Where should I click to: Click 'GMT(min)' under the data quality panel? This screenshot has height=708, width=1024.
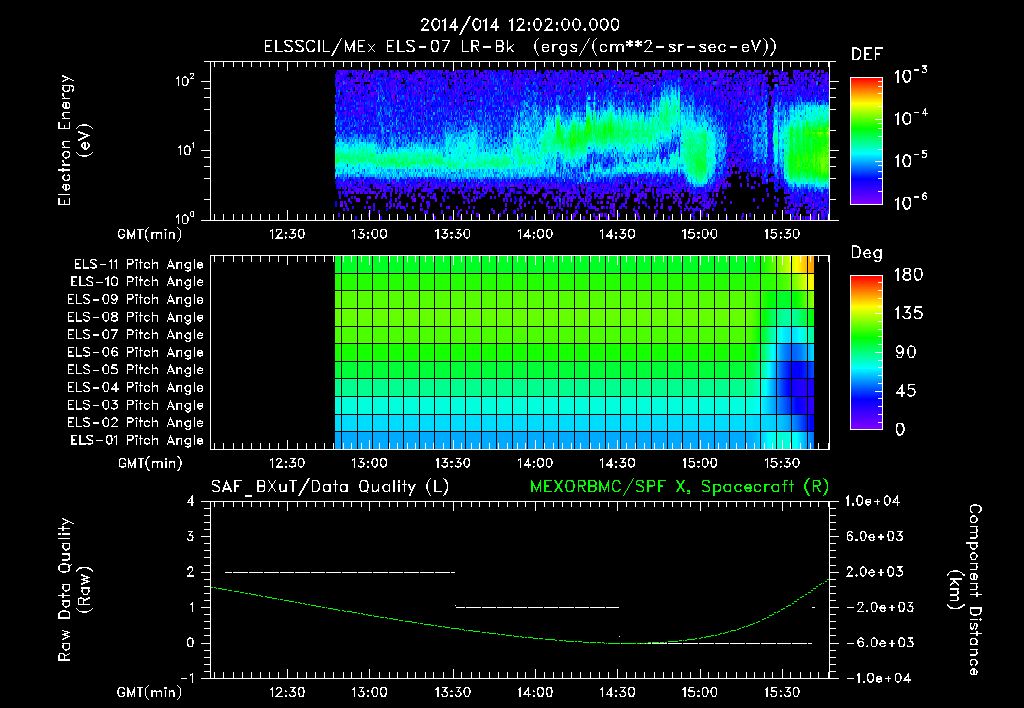[x=149, y=693]
